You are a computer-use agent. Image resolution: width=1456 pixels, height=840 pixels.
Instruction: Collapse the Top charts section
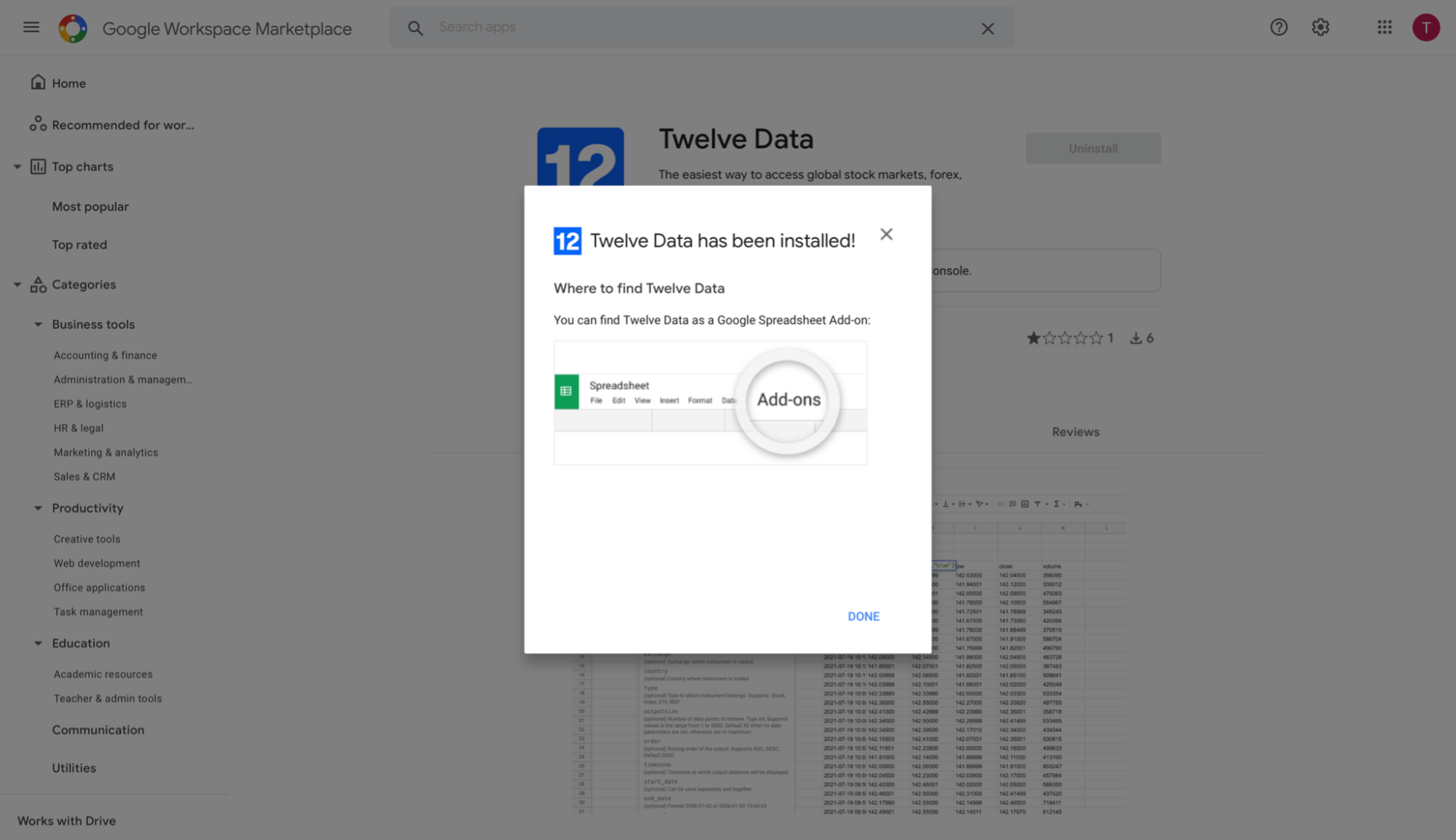[x=17, y=167]
